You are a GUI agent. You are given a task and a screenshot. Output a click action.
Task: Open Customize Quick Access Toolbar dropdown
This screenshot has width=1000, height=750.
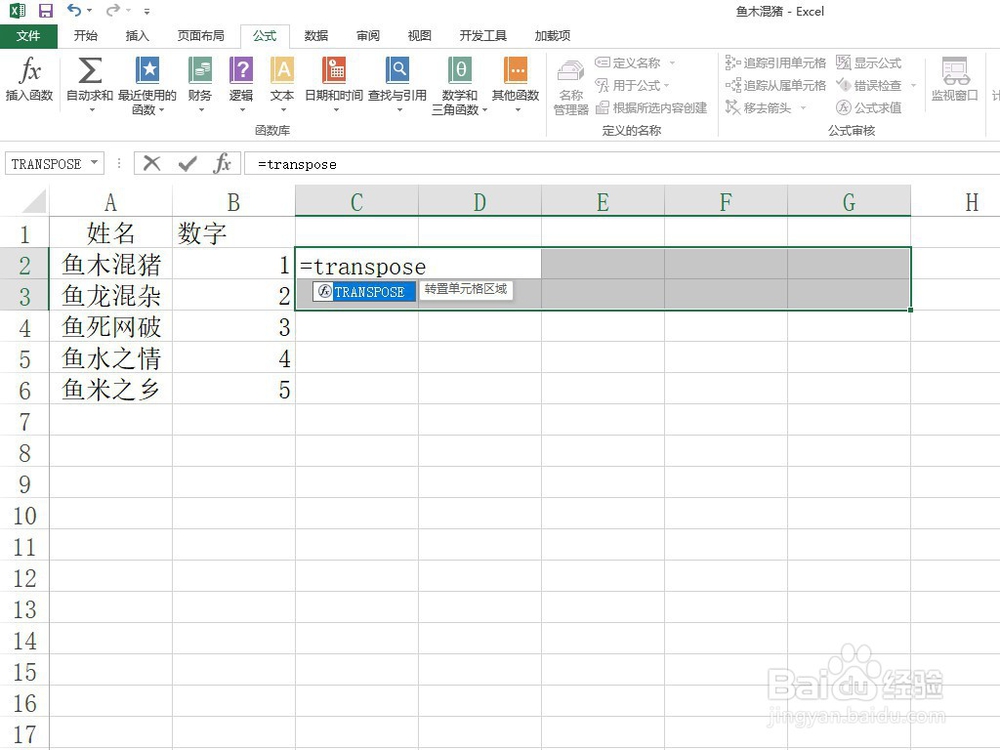pos(147,11)
